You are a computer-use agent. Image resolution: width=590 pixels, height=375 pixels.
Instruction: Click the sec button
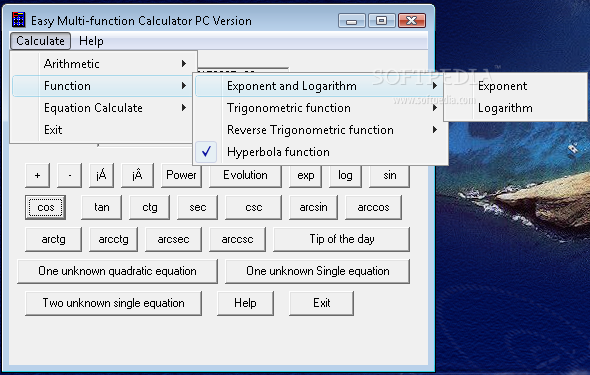(x=198, y=207)
